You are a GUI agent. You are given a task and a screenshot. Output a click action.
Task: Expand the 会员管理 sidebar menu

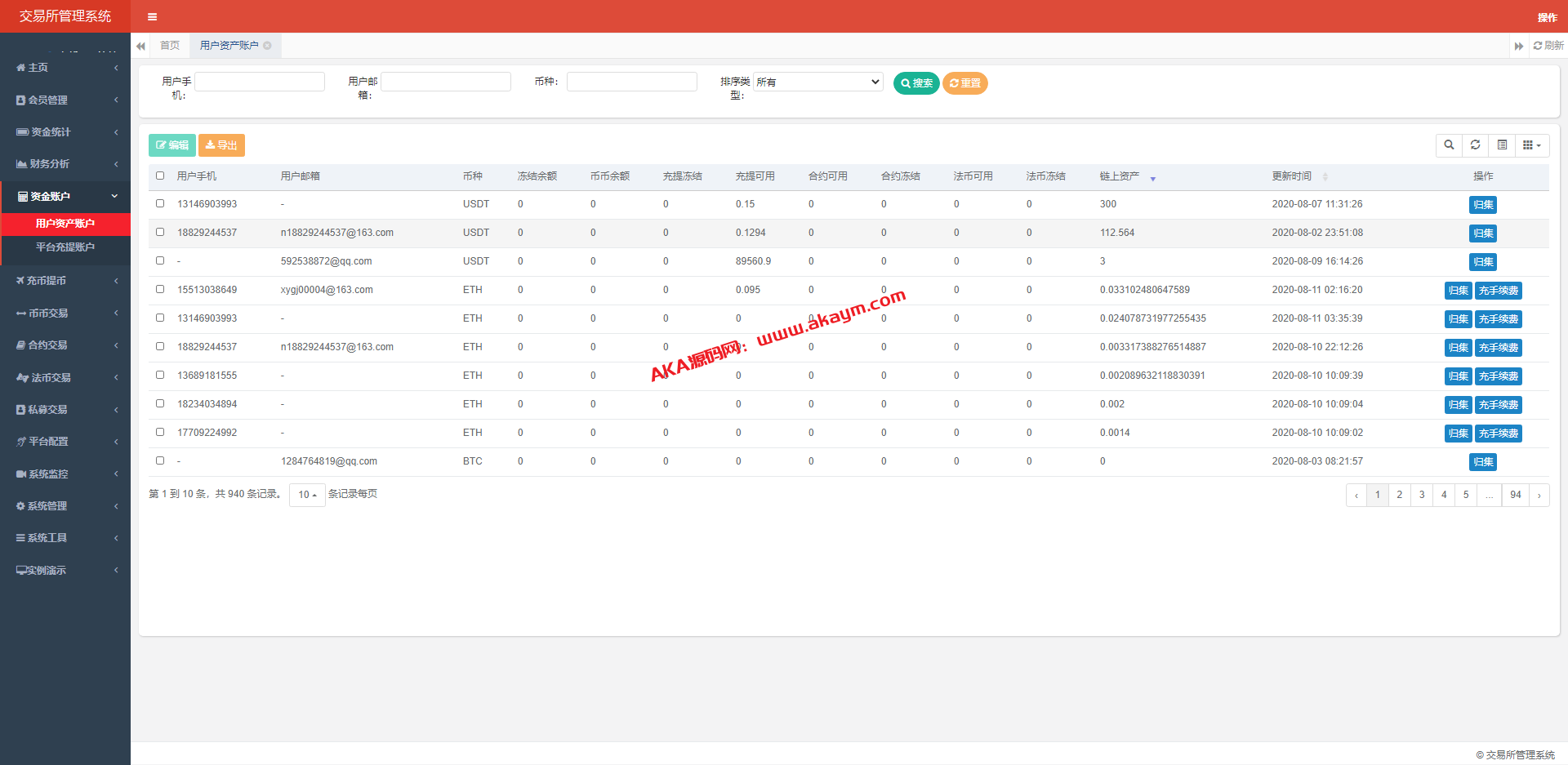point(65,100)
